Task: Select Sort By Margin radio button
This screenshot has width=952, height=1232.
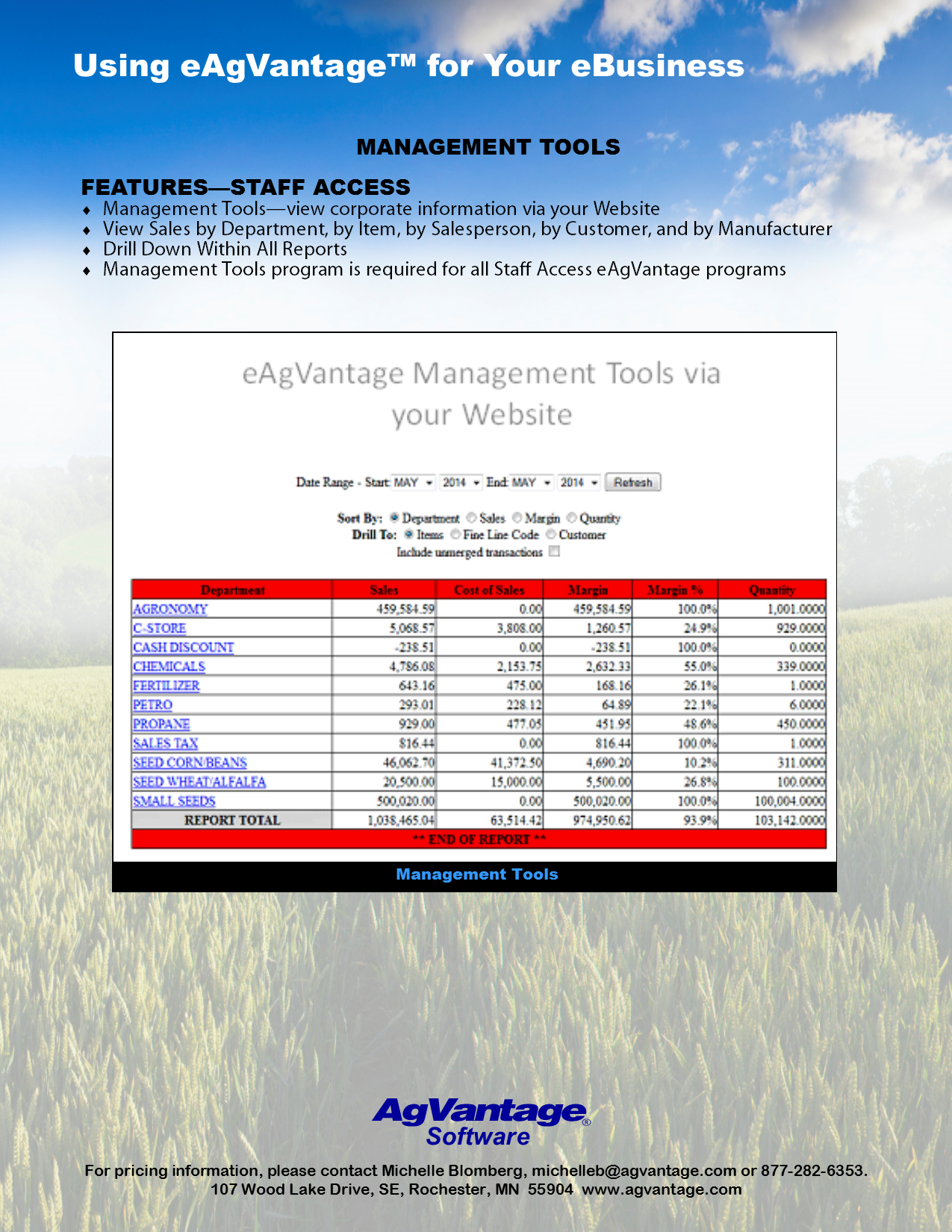Action: [x=517, y=517]
